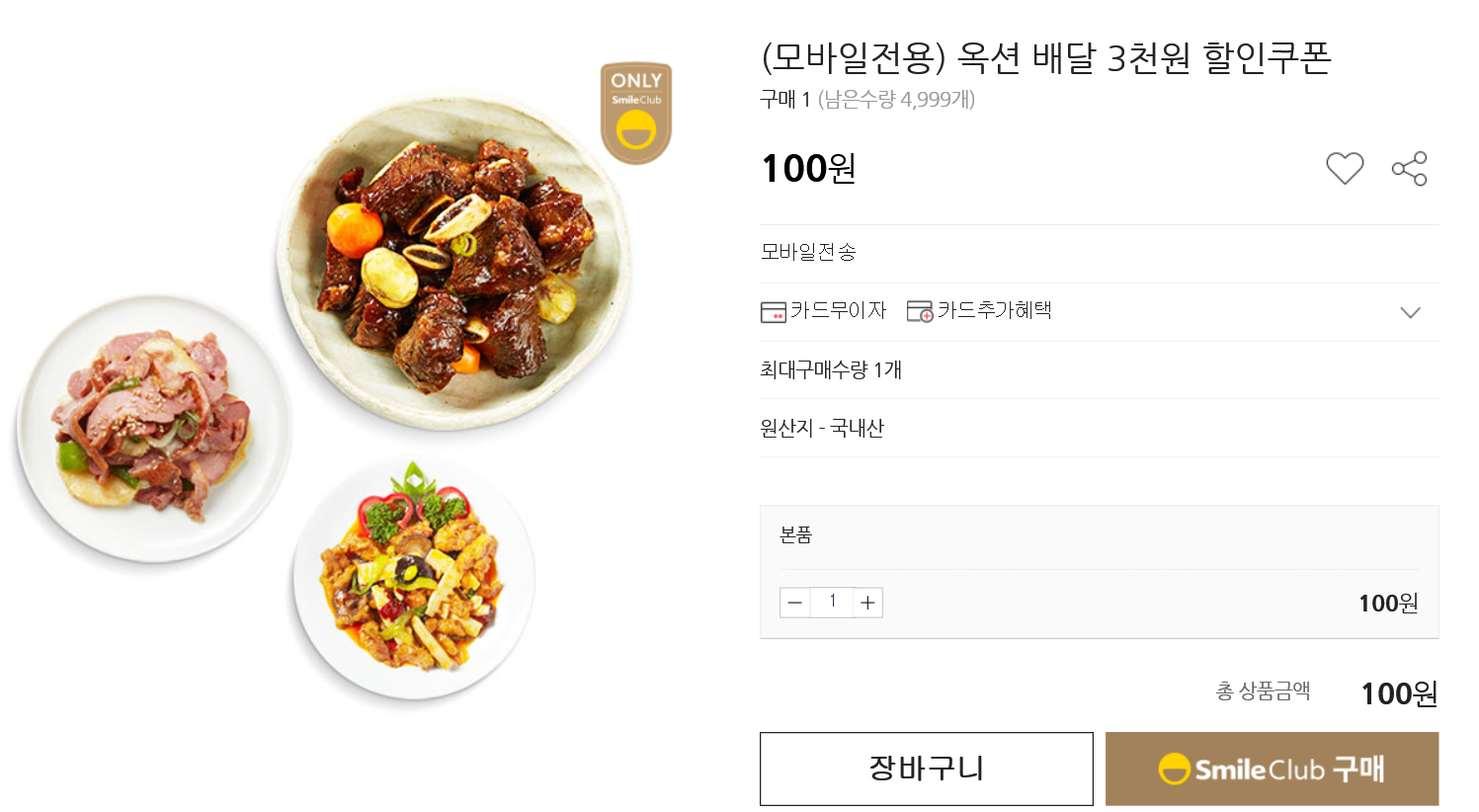Click the share icon

(1409, 169)
